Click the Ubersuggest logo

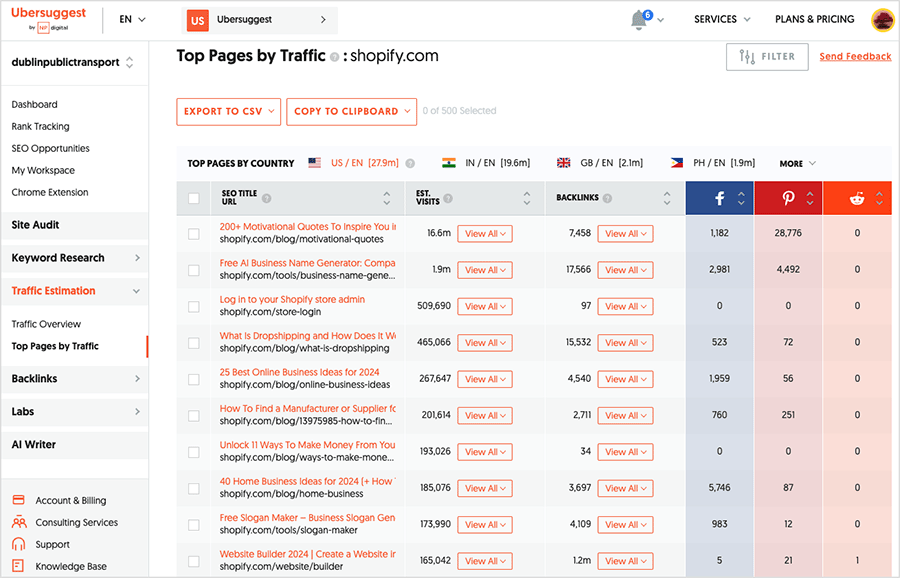48,19
